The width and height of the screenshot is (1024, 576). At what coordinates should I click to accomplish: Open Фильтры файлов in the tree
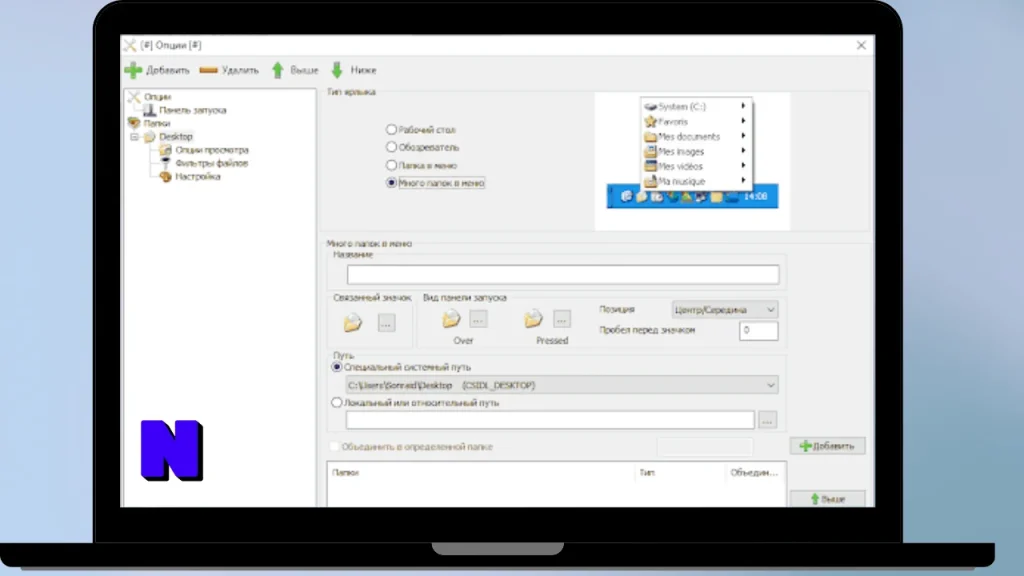click(212, 163)
